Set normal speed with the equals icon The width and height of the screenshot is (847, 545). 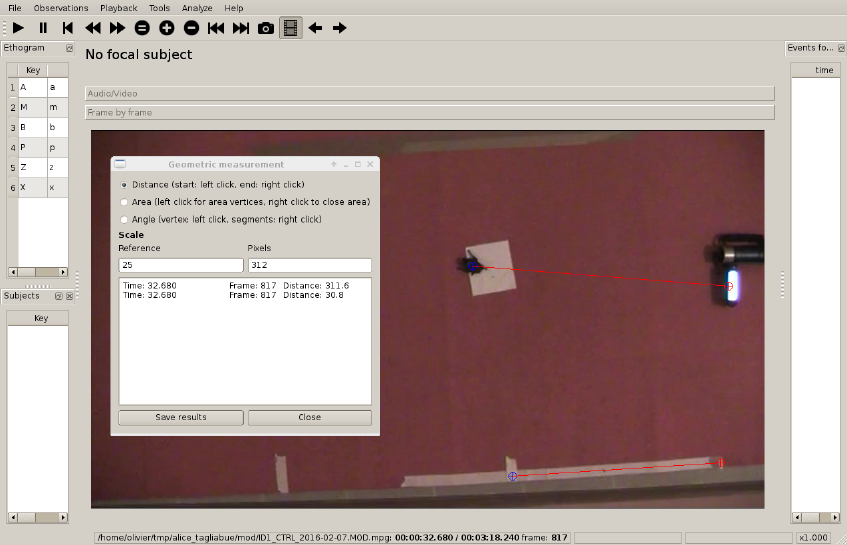coord(142,28)
